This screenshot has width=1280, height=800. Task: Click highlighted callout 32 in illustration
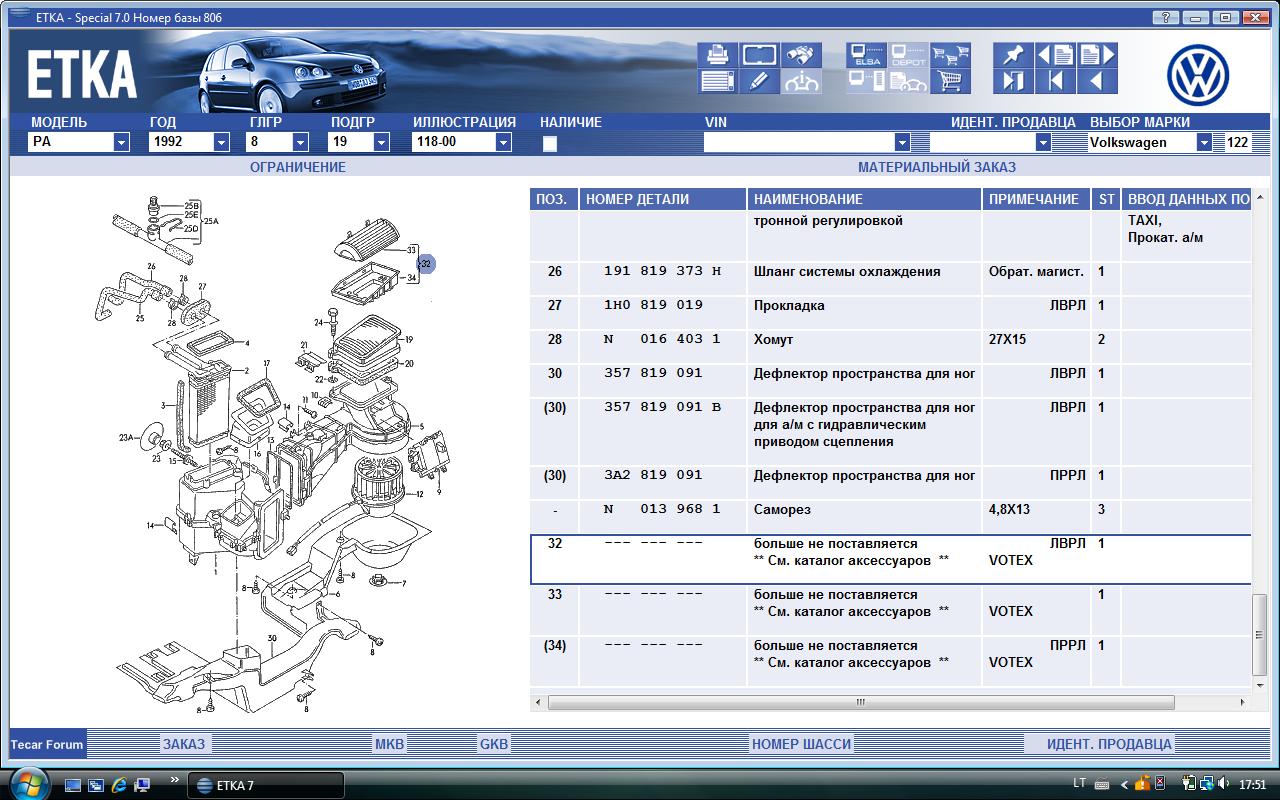coord(426,263)
